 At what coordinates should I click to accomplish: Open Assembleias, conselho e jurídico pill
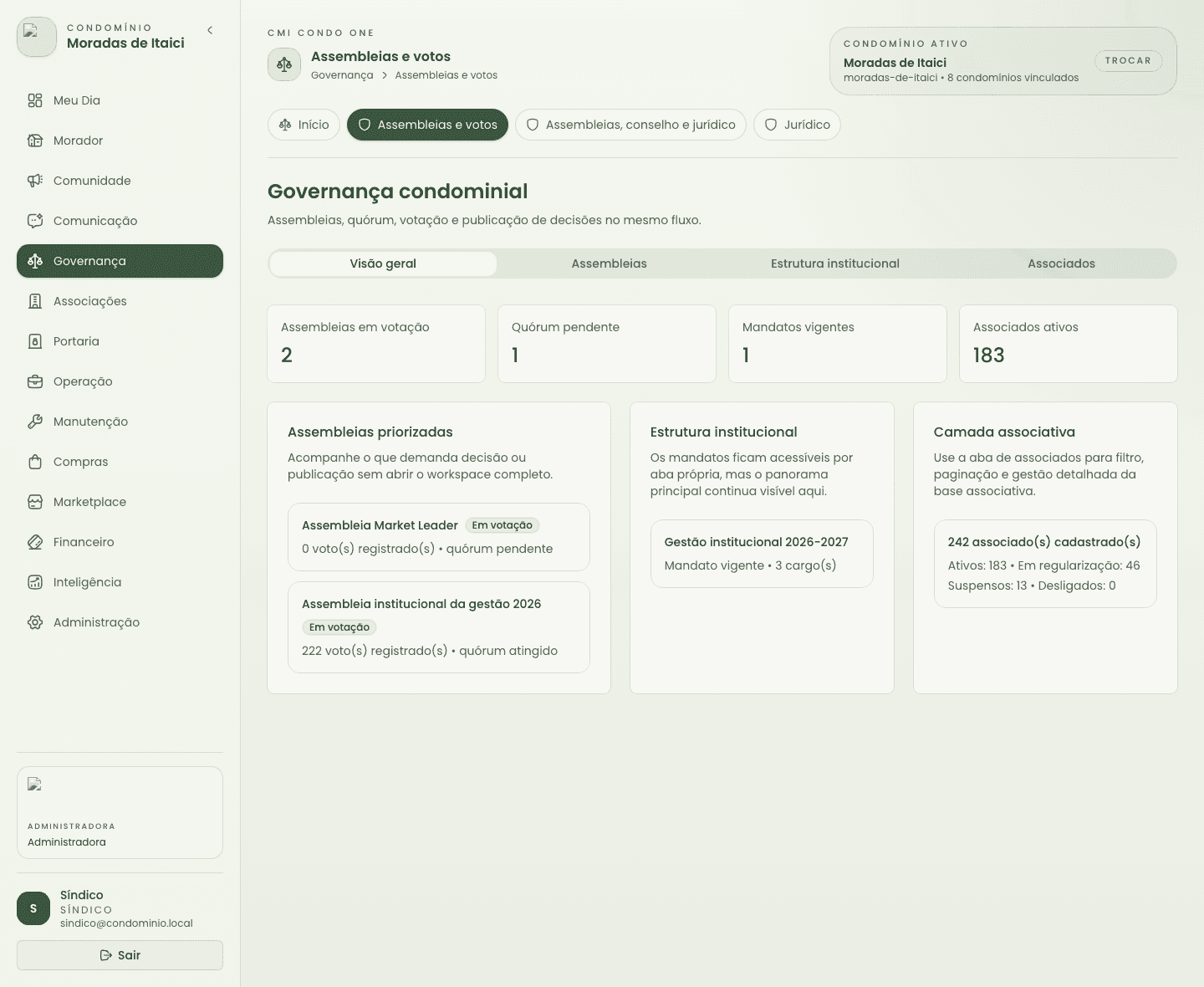click(x=630, y=125)
